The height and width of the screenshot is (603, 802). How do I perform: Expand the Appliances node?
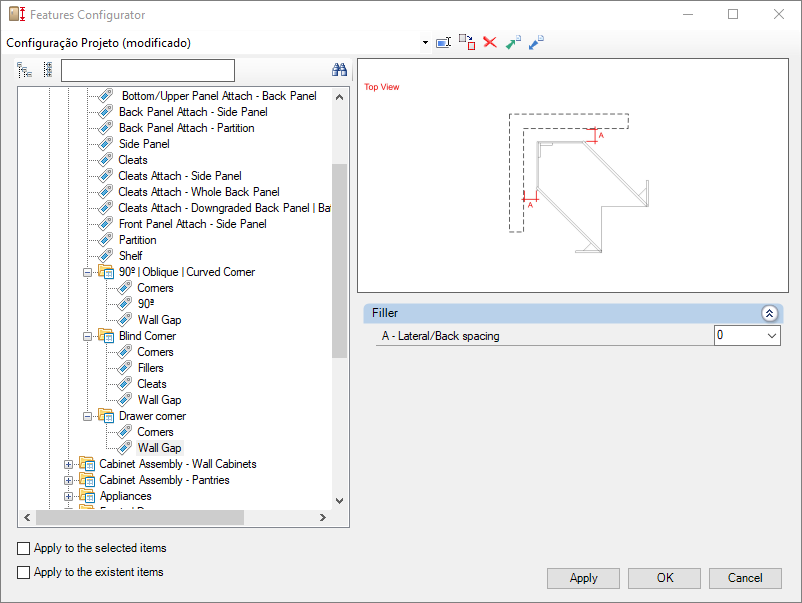pos(69,497)
